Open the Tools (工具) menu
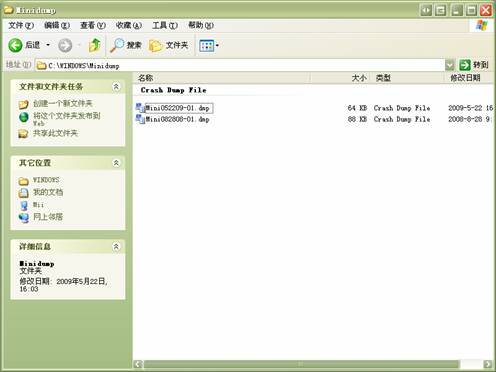 coord(165,25)
